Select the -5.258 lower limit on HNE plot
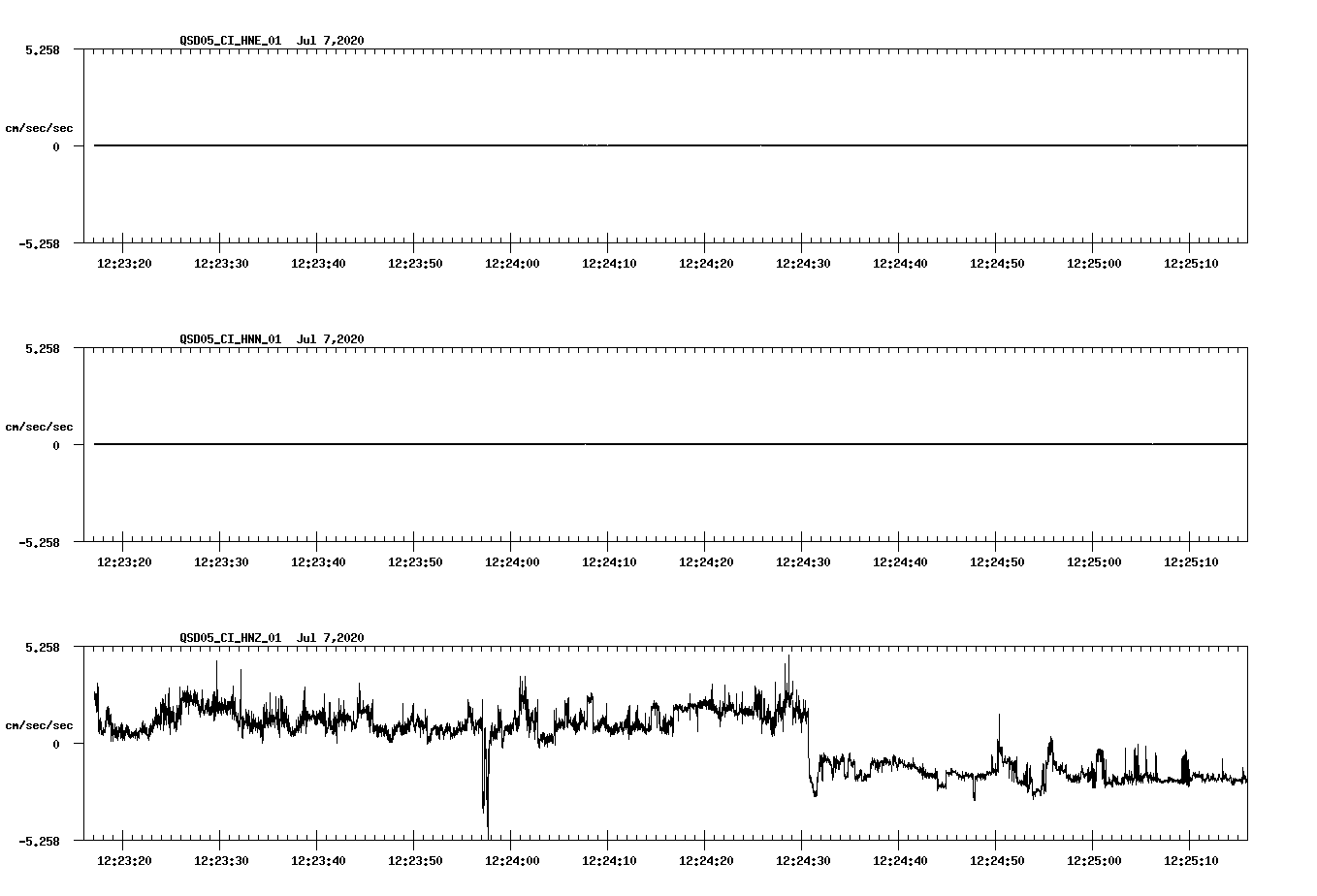The height and width of the screenshot is (896, 1317). click(x=40, y=244)
